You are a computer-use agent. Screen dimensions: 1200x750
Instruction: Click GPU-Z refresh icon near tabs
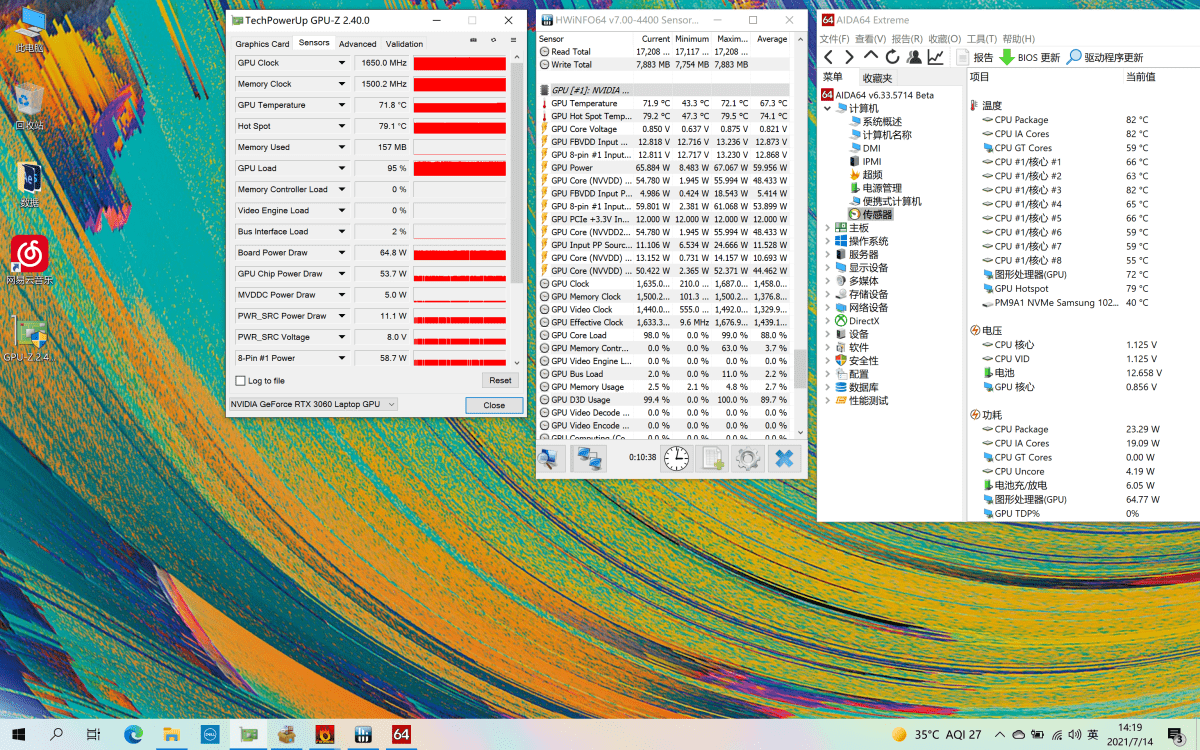493,40
